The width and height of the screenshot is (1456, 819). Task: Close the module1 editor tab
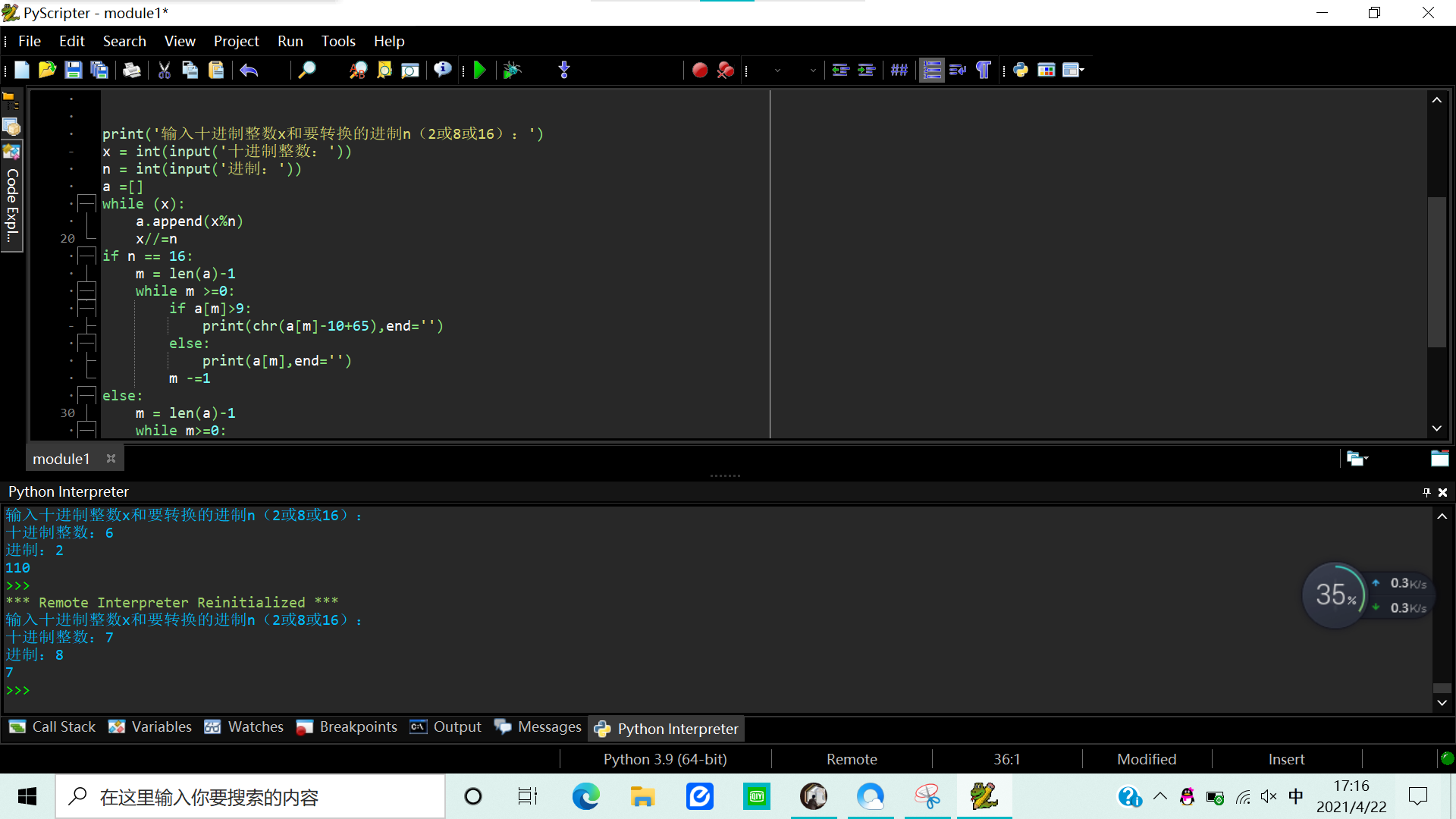pos(111,458)
